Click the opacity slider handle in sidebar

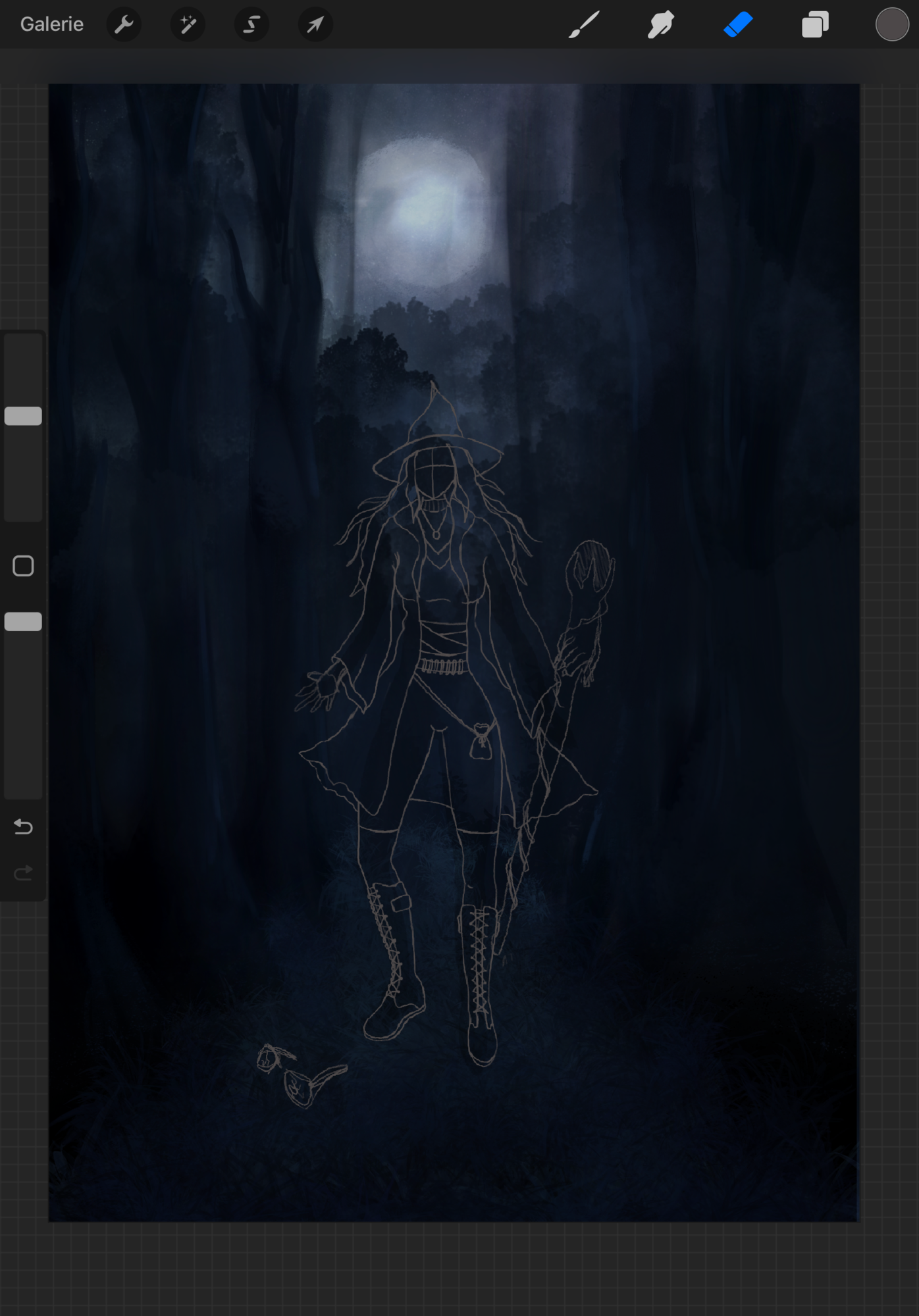23,622
